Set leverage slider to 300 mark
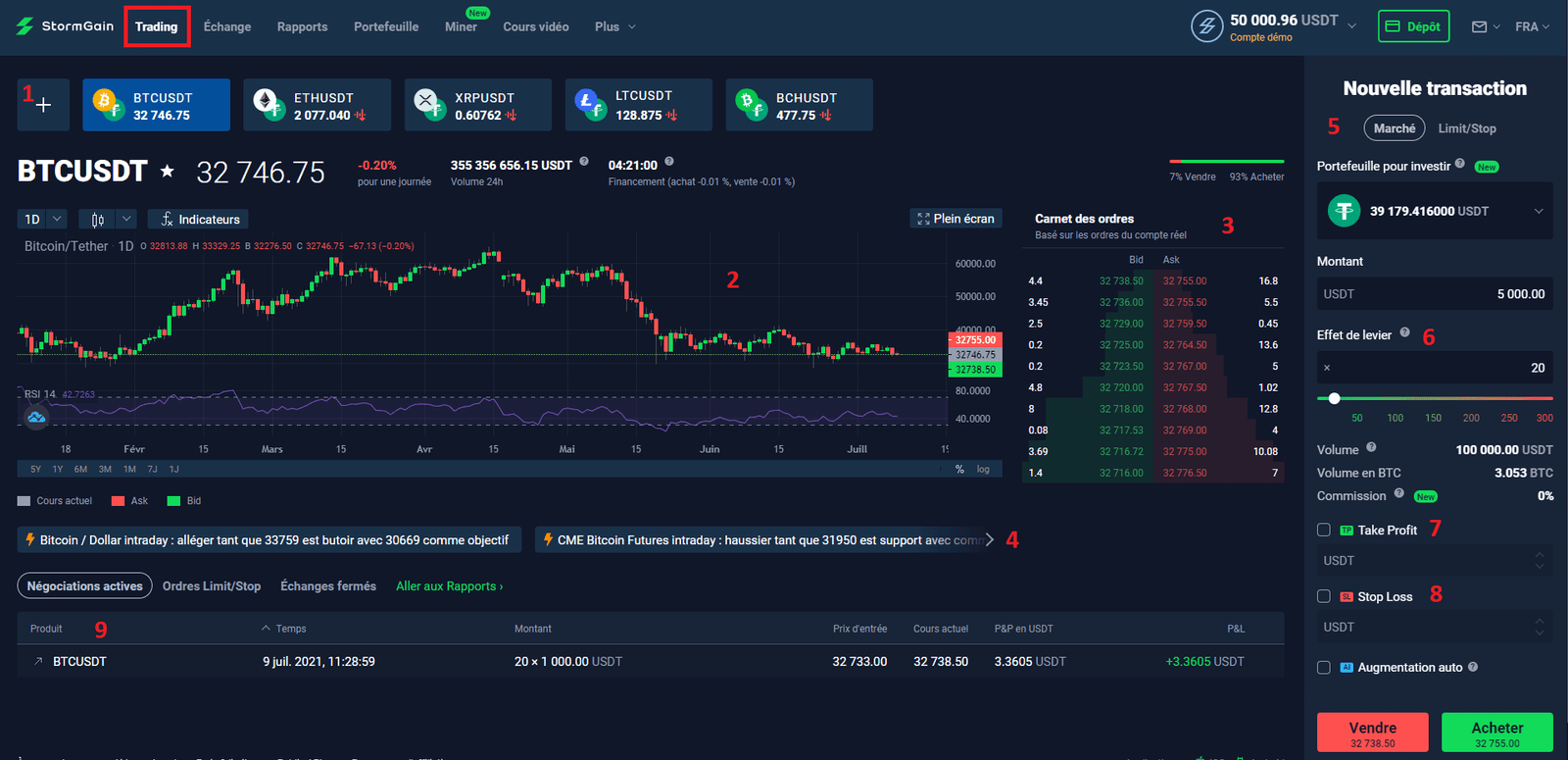The height and width of the screenshot is (760, 1568). pyautogui.click(x=1544, y=418)
